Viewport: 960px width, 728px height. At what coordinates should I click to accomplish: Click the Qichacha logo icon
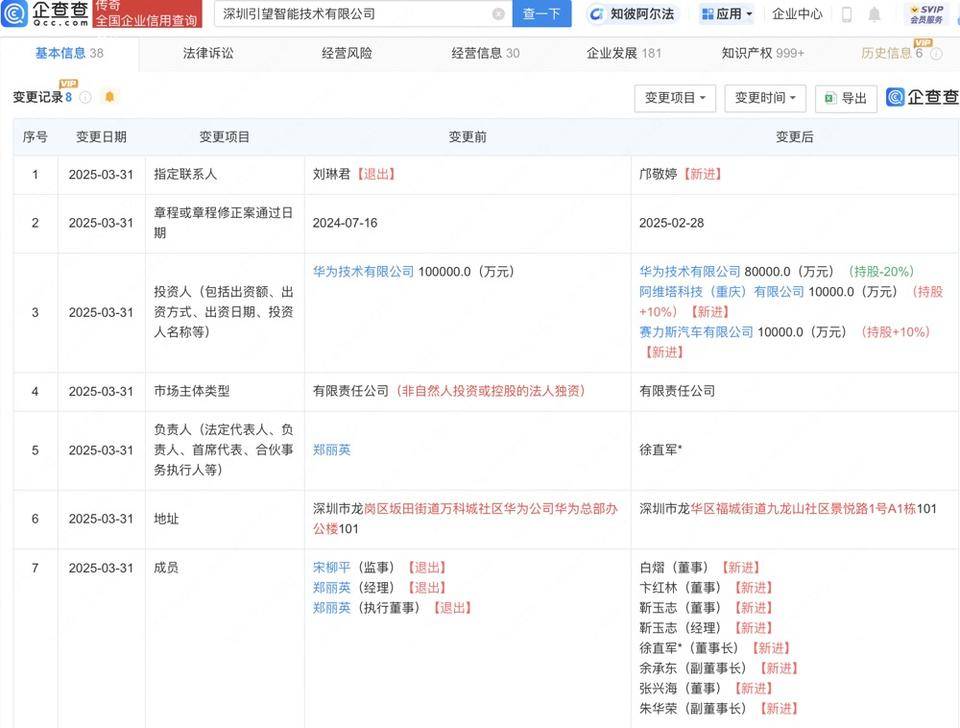[14, 13]
